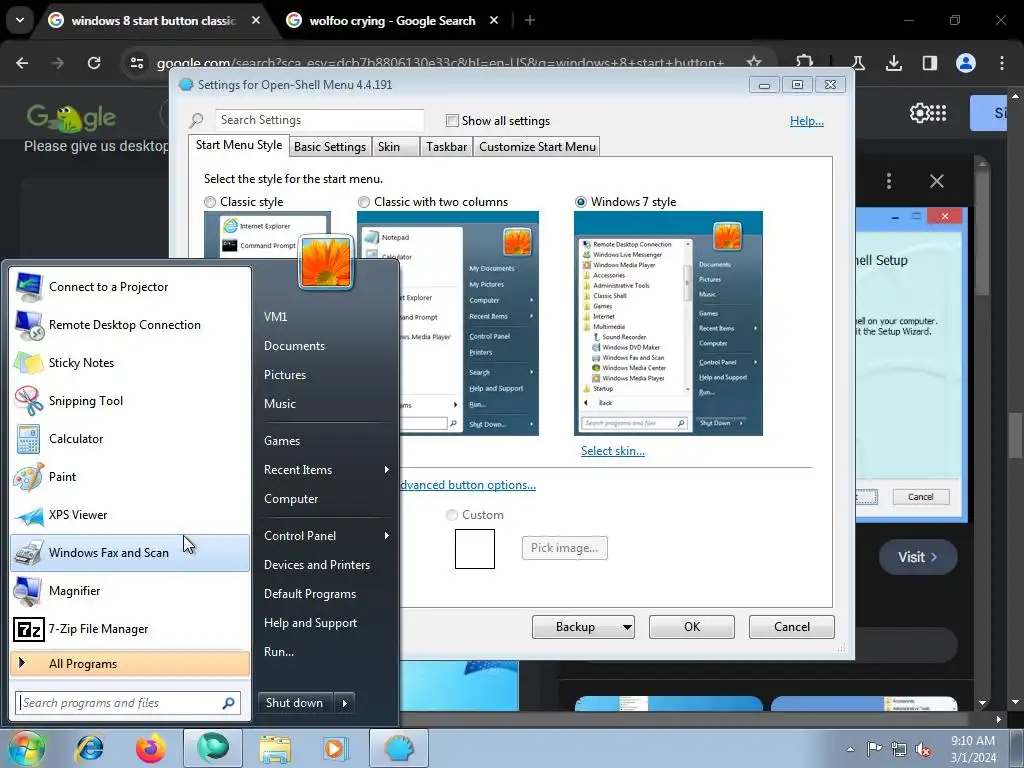Open Chrome downloads icon
1024x768 pixels.
point(894,63)
